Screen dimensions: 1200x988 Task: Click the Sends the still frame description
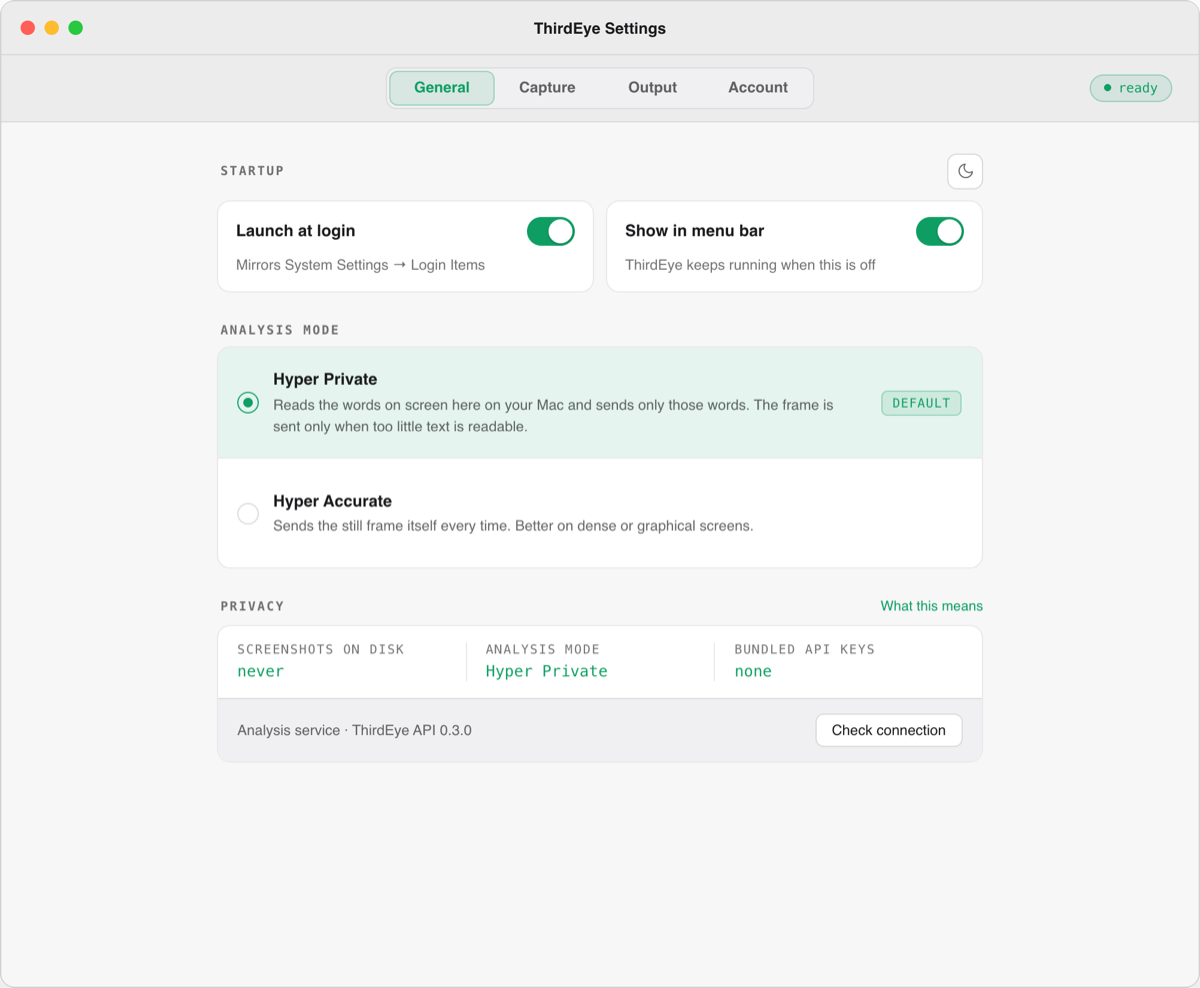(x=513, y=526)
